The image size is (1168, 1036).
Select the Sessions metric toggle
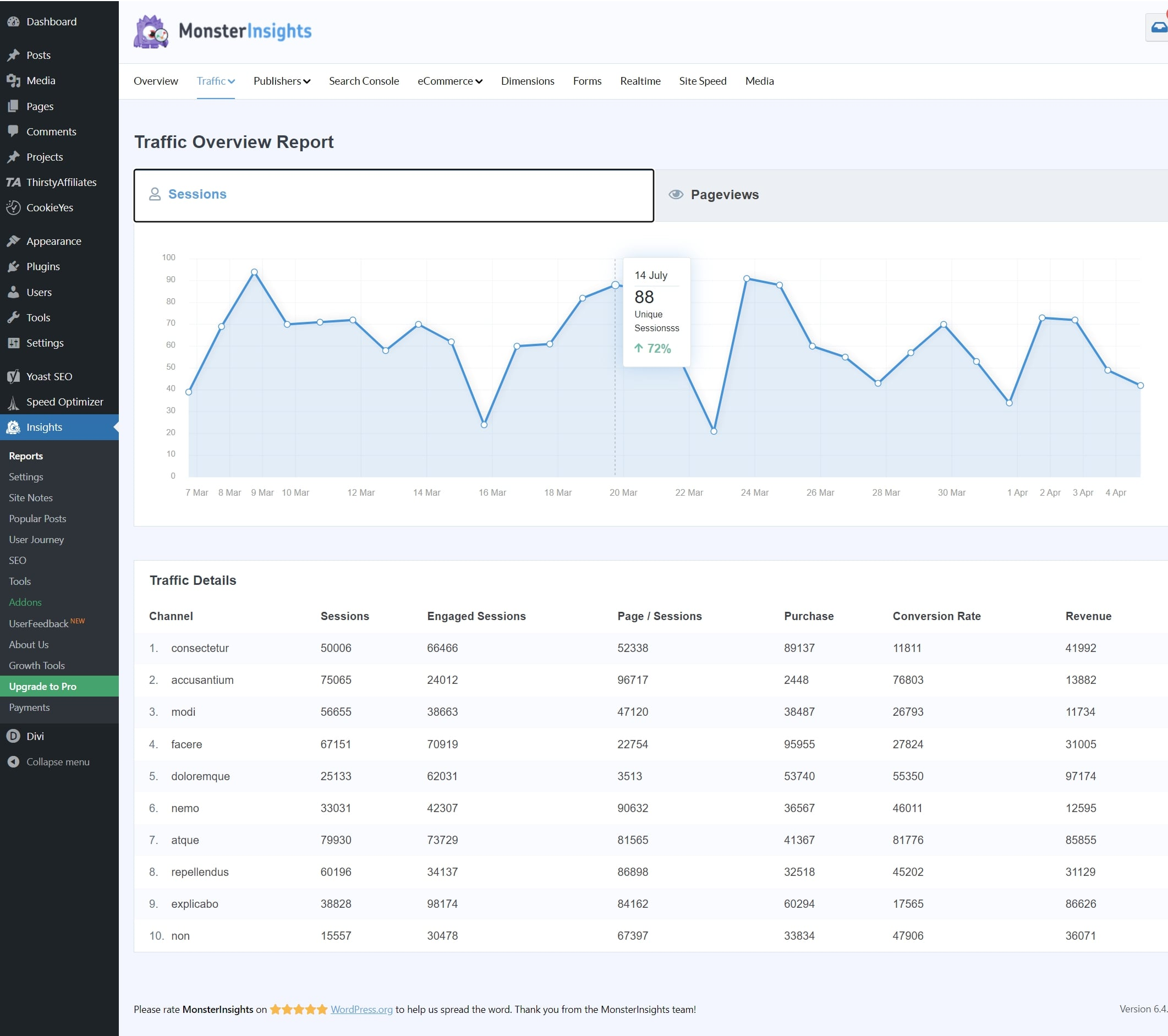pos(196,194)
